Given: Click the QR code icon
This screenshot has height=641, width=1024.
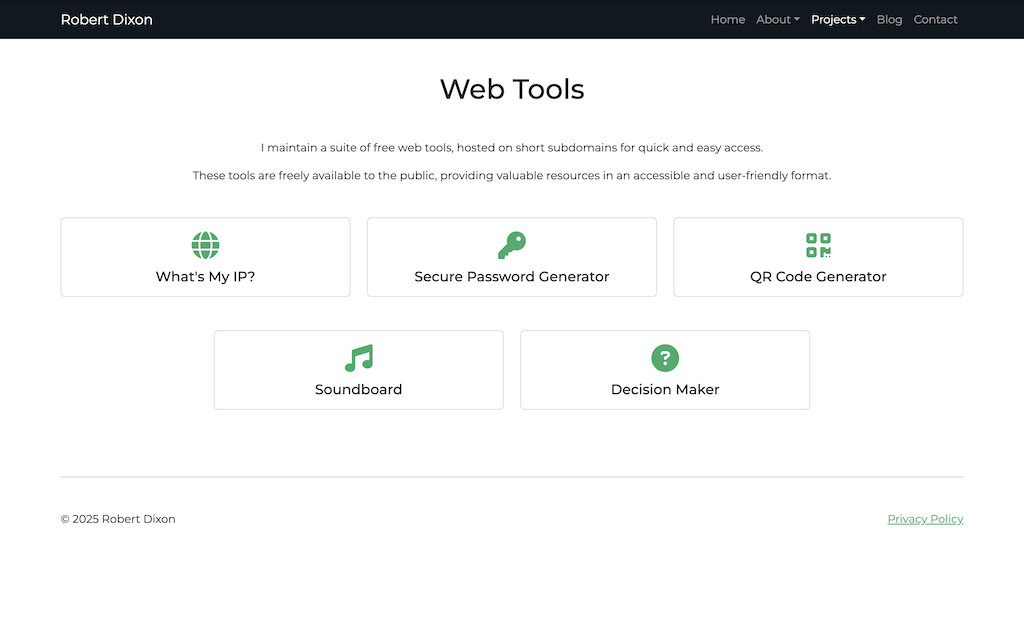Looking at the screenshot, I should point(818,245).
